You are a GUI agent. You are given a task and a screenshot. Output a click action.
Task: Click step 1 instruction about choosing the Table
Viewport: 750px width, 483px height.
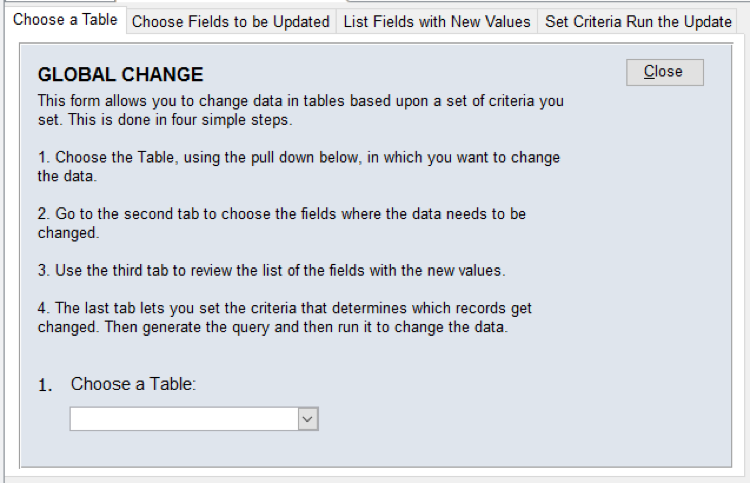point(298,158)
